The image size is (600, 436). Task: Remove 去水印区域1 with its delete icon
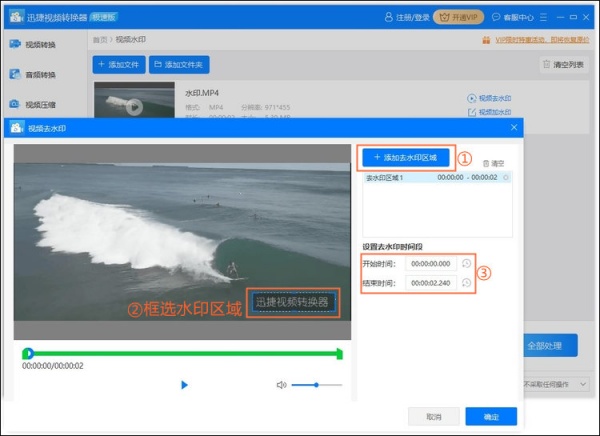point(506,177)
